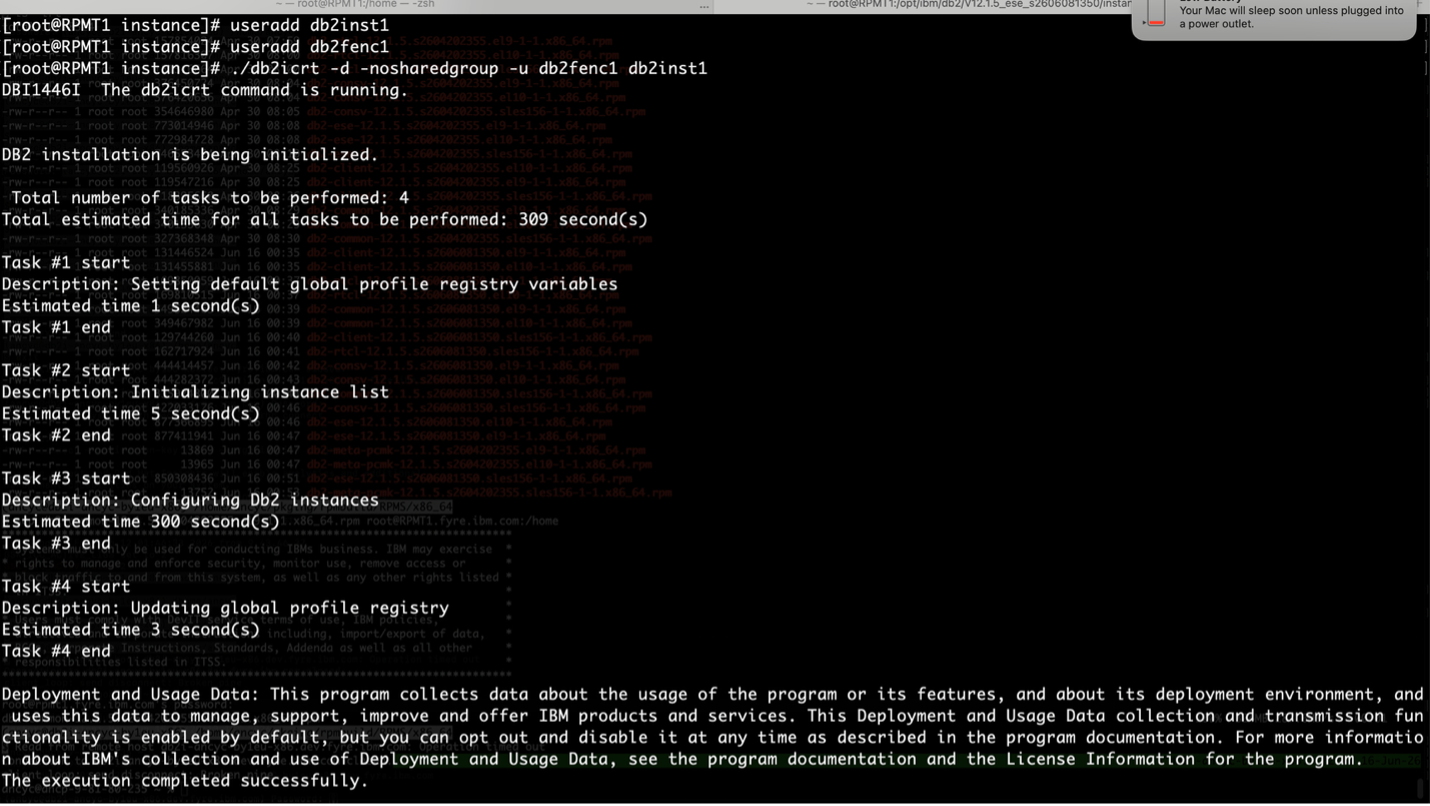
Task: Click 'Estimated time 5 second(s)' line
Action: pos(131,414)
